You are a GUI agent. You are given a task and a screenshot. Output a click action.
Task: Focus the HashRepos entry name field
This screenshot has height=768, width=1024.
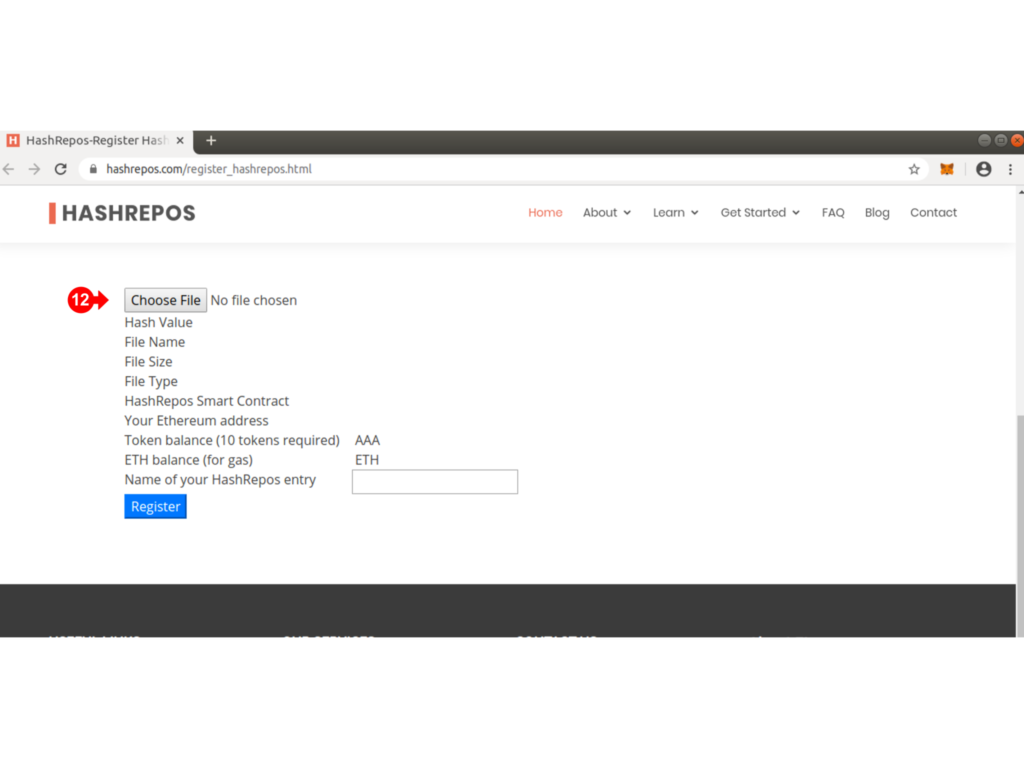(x=435, y=482)
